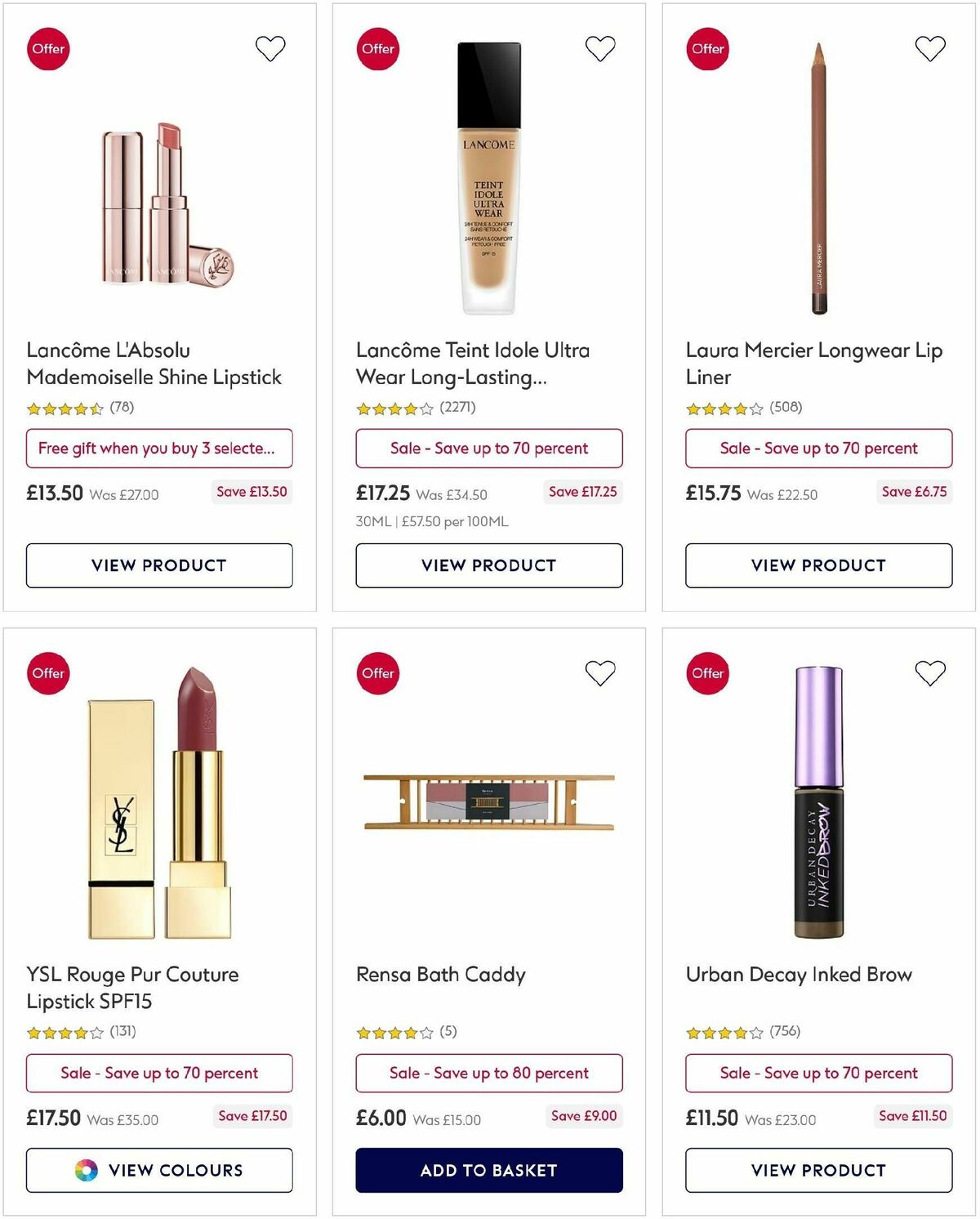Click Add to Basket for Rensa Bath Caddy
This screenshot has height=1219, width=980.
pos(488,1170)
